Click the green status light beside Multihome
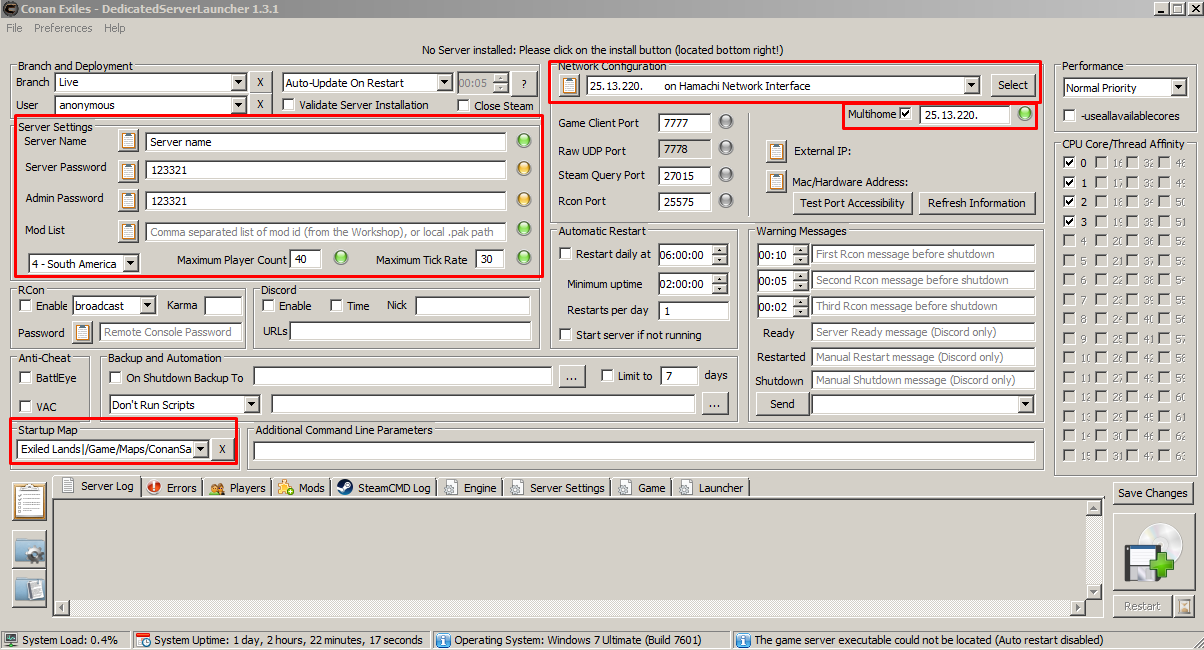Viewport: 1204px width, 650px height. [x=1024, y=114]
